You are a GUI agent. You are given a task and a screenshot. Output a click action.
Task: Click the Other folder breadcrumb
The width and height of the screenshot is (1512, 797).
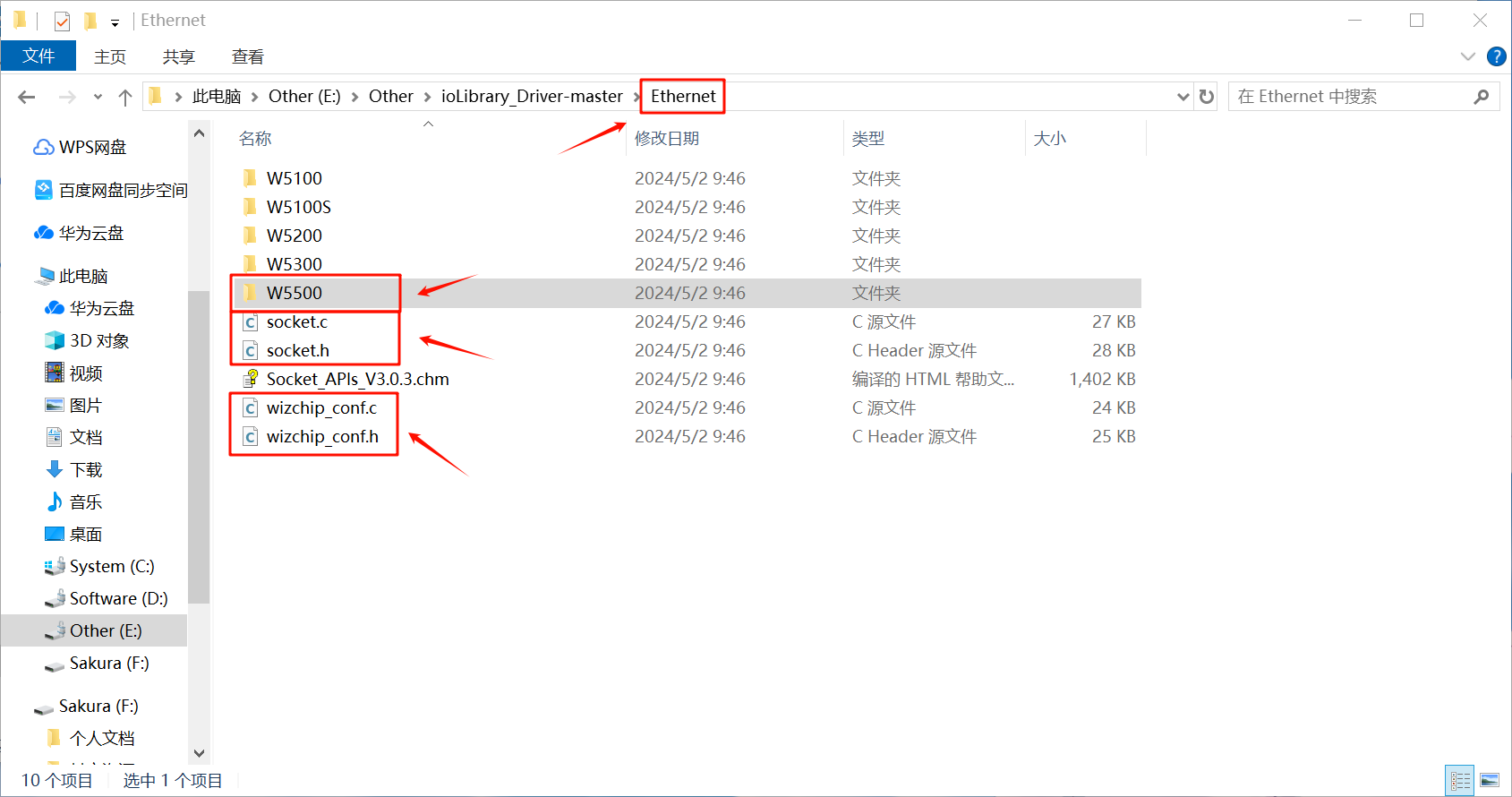click(391, 97)
